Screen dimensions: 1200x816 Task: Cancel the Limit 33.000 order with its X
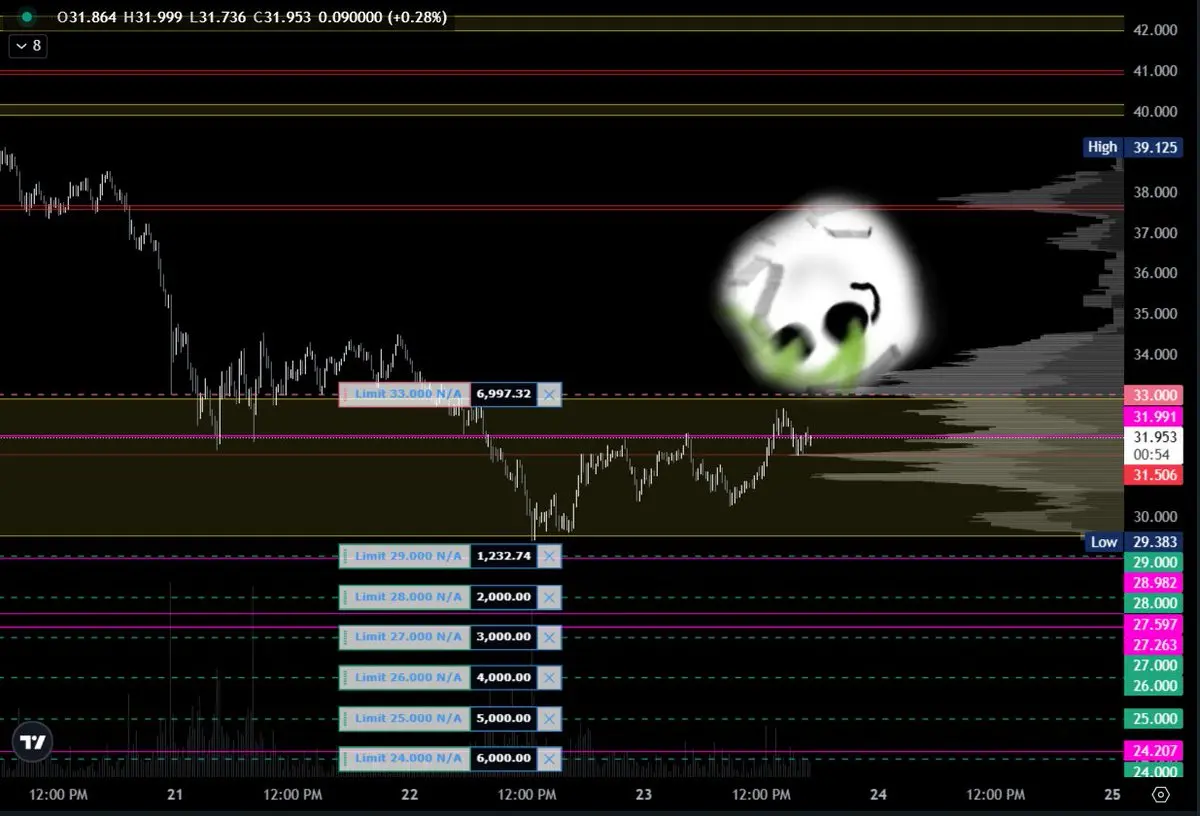[549, 395]
